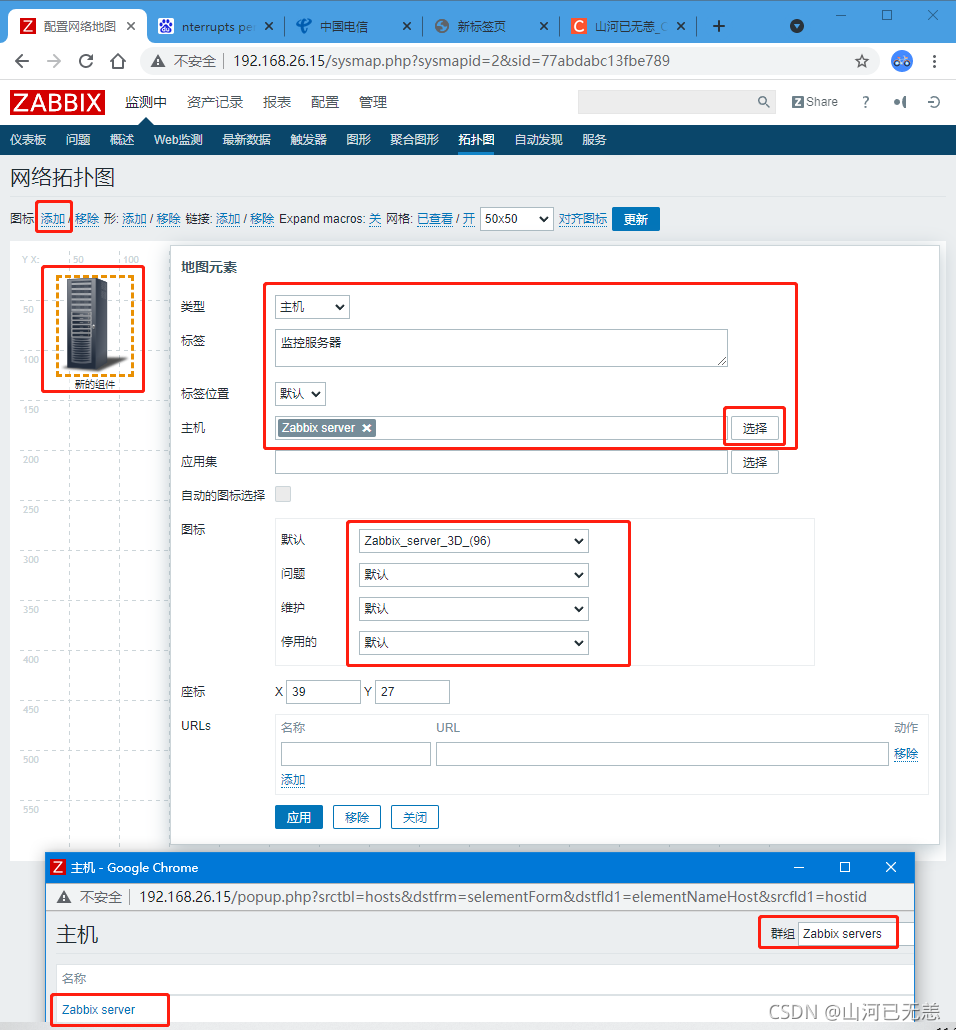Click 添加 link for 链接
The image size is (956, 1030).
(x=228, y=219)
